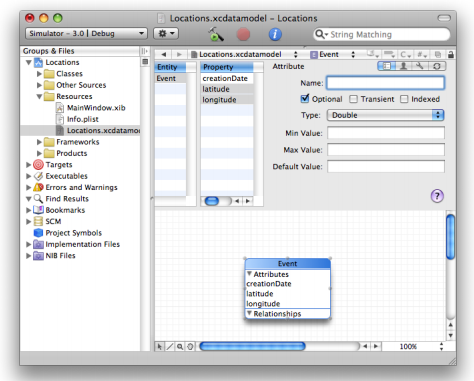
Task: Click the Entity column header
Action: tap(170, 67)
